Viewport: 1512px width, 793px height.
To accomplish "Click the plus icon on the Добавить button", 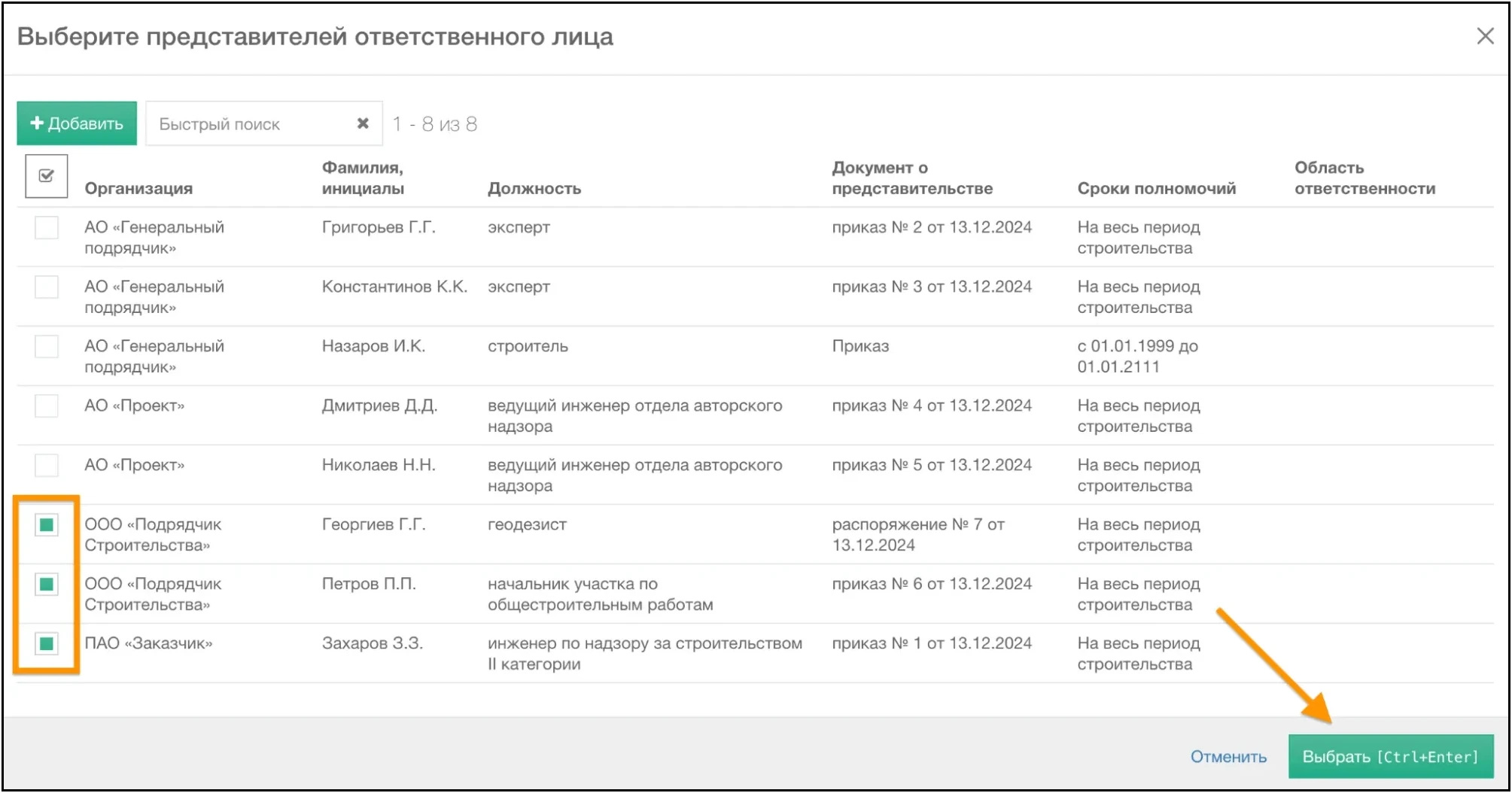I will [37, 123].
